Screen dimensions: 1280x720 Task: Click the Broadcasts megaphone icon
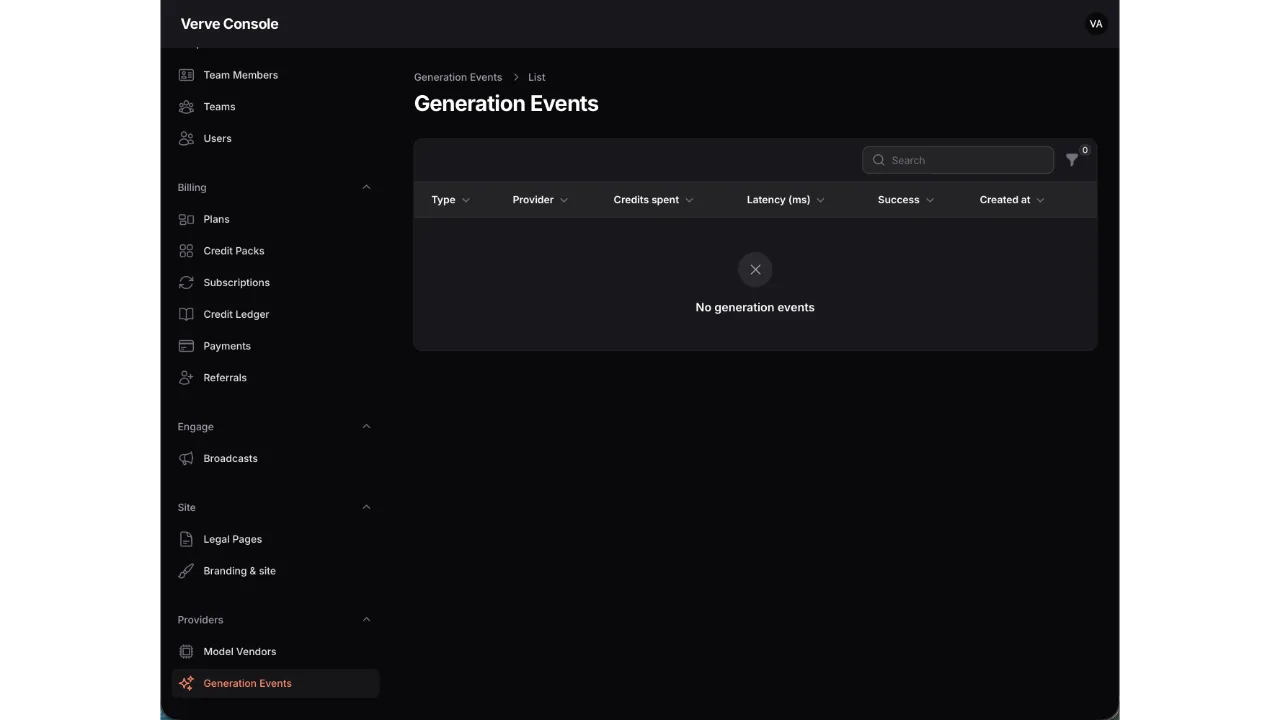tap(186, 458)
